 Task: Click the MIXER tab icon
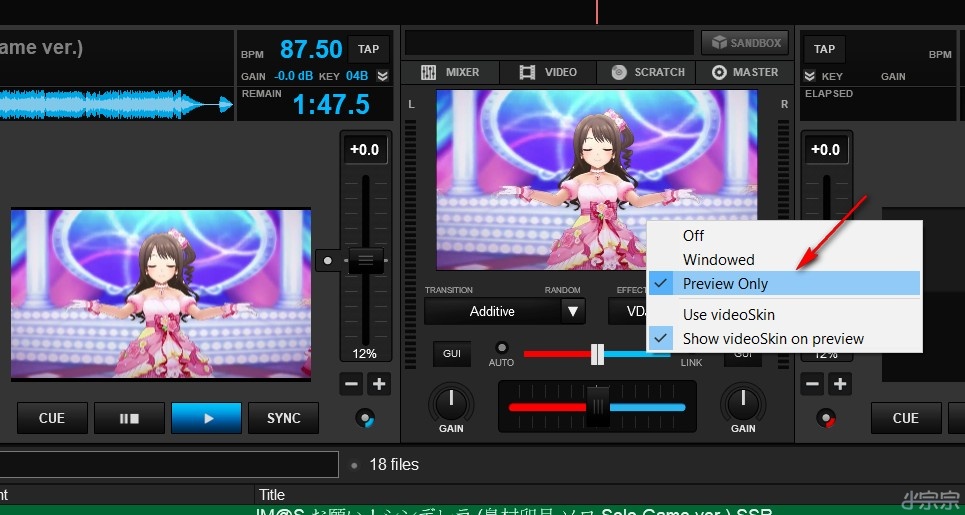click(429, 73)
